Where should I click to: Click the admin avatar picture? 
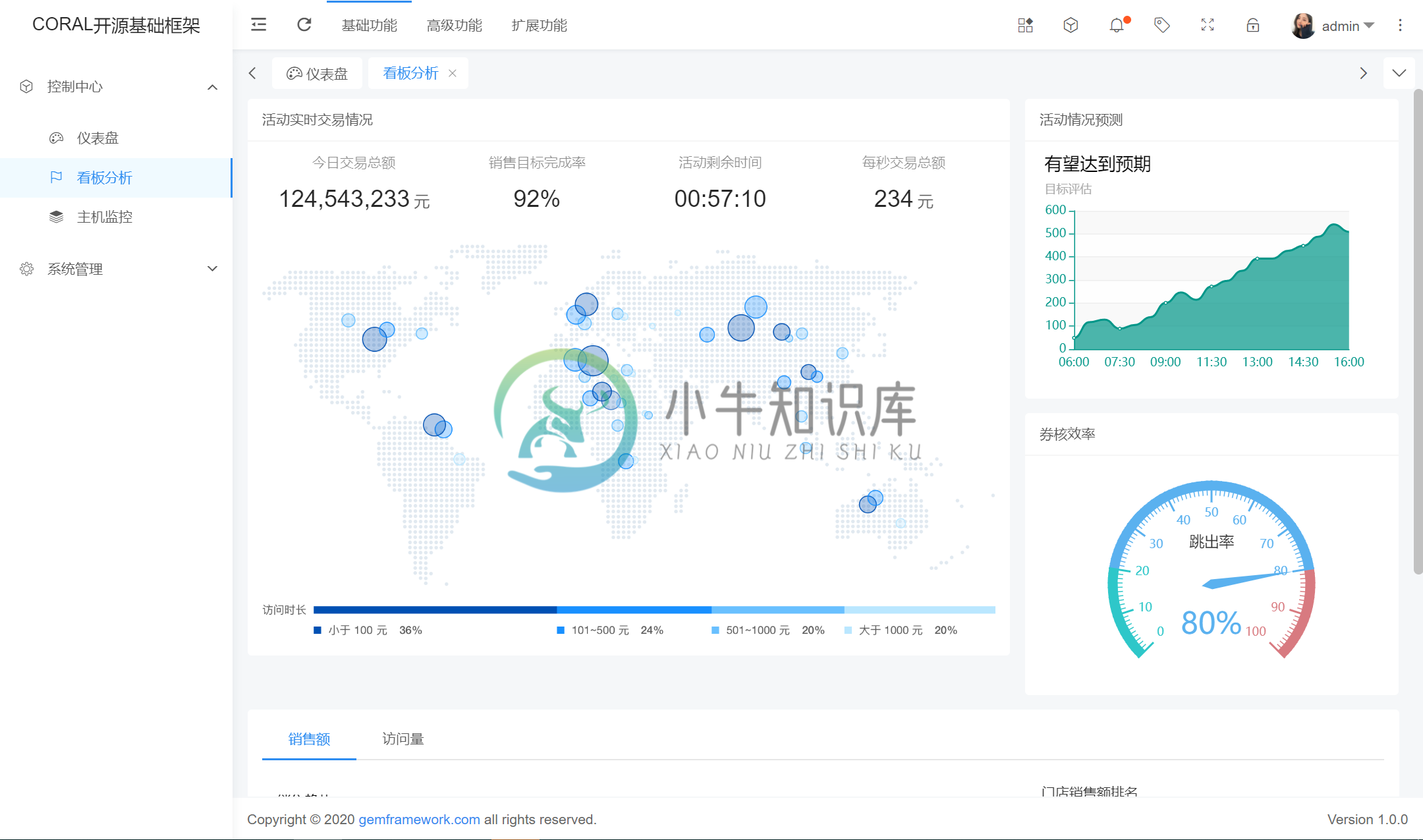pos(1303,26)
